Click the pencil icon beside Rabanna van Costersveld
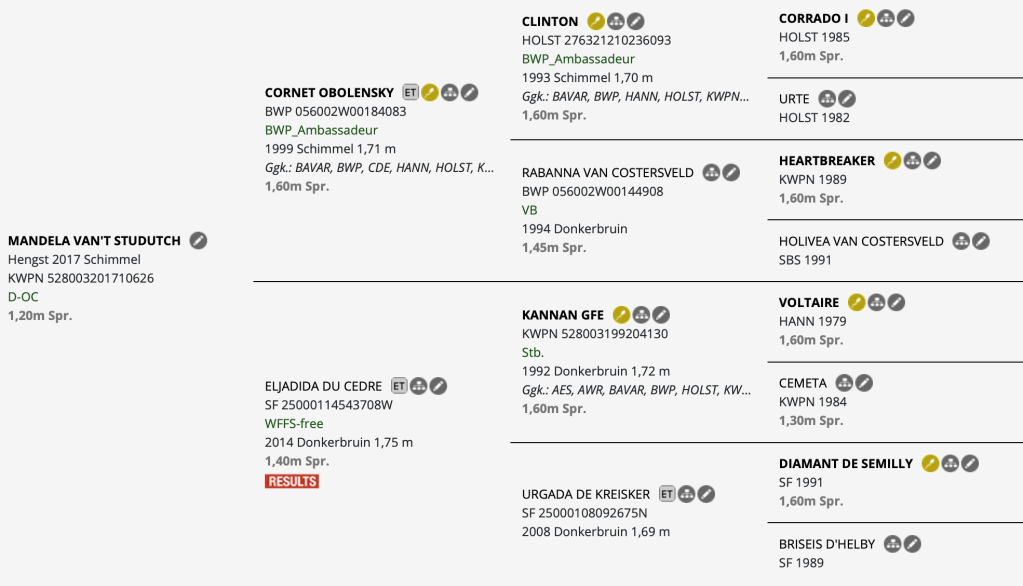The image size is (1023, 586). click(731, 173)
